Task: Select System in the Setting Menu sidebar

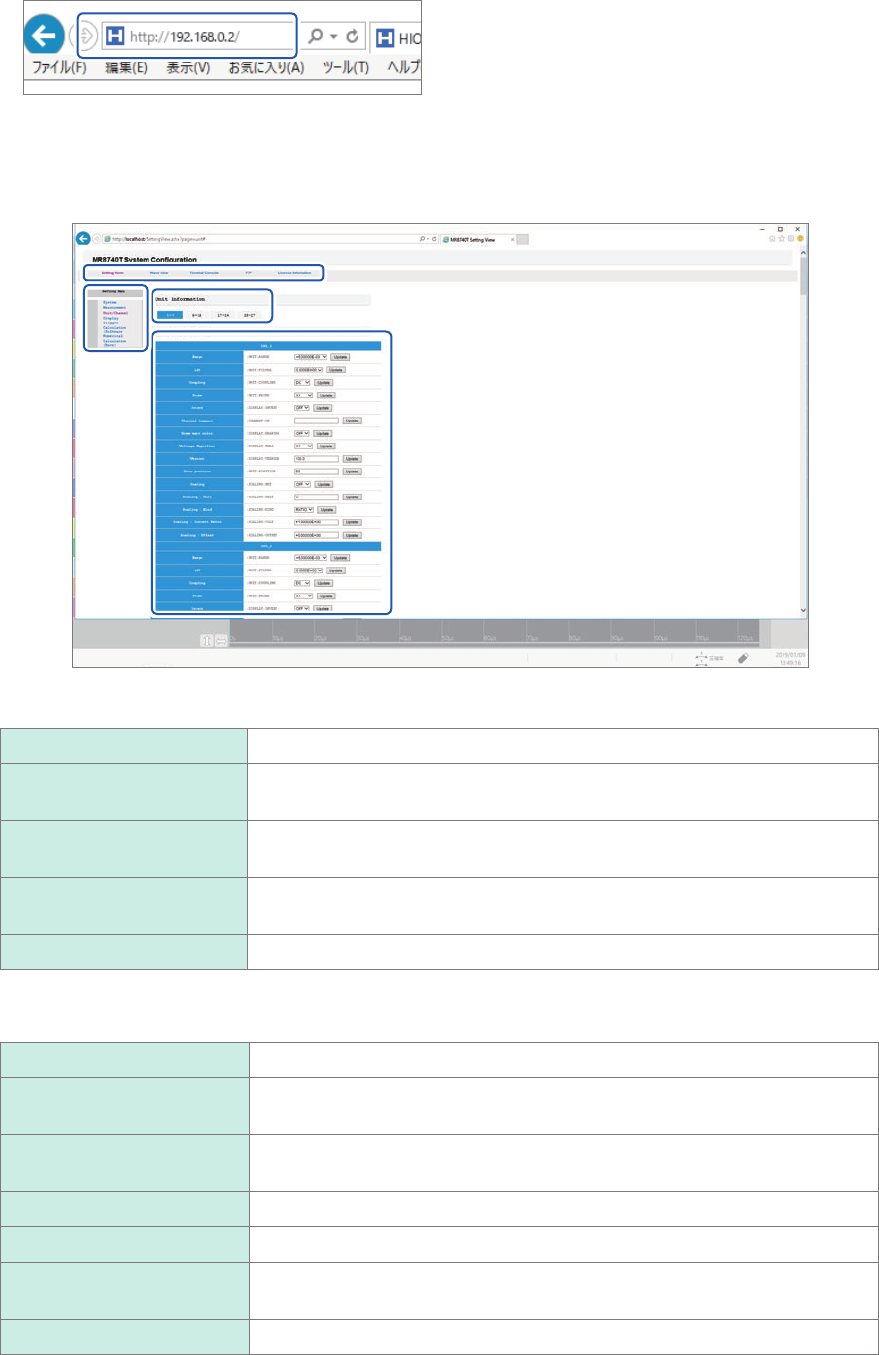Action: (109, 301)
